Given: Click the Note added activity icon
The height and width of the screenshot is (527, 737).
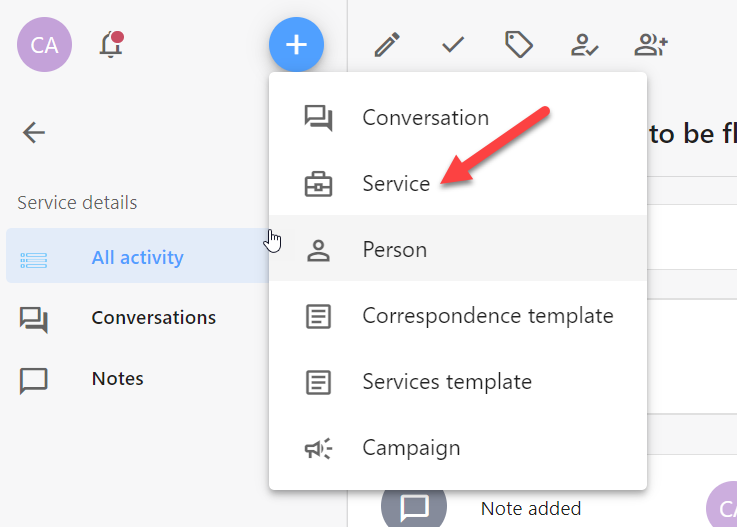Looking at the screenshot, I should (x=414, y=508).
